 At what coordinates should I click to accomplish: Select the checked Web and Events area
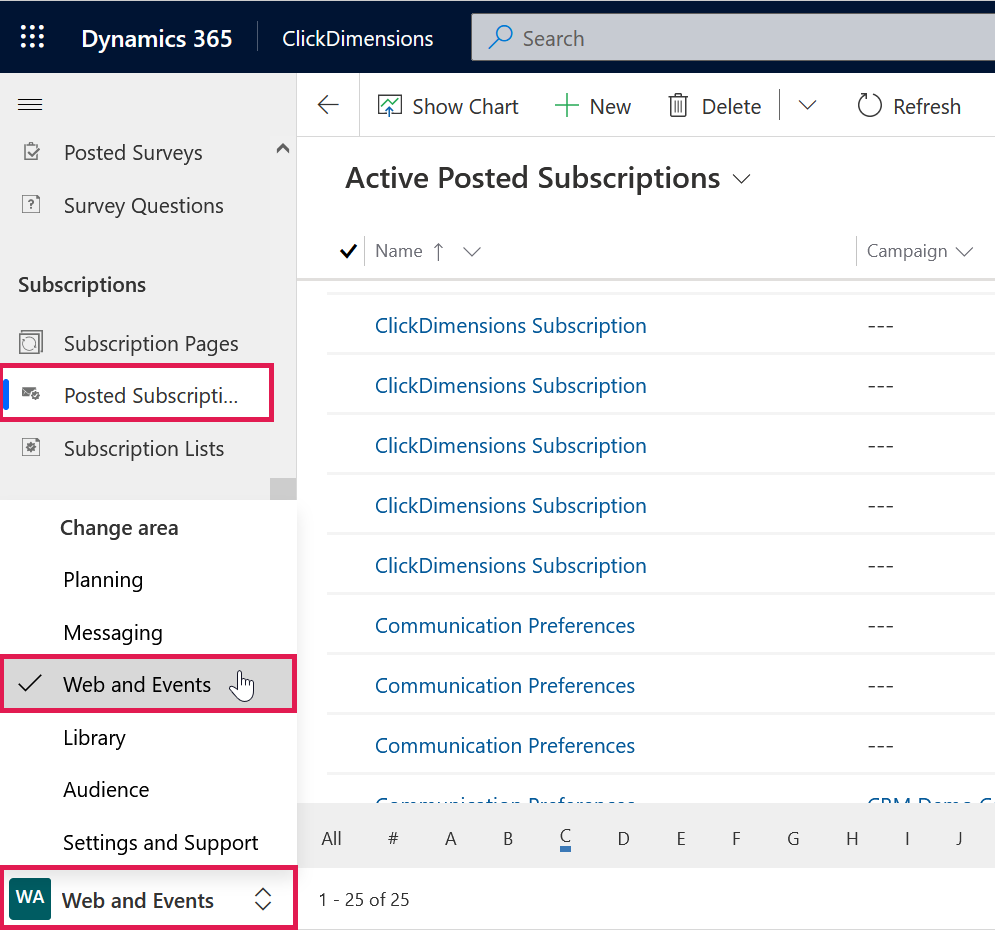click(148, 684)
